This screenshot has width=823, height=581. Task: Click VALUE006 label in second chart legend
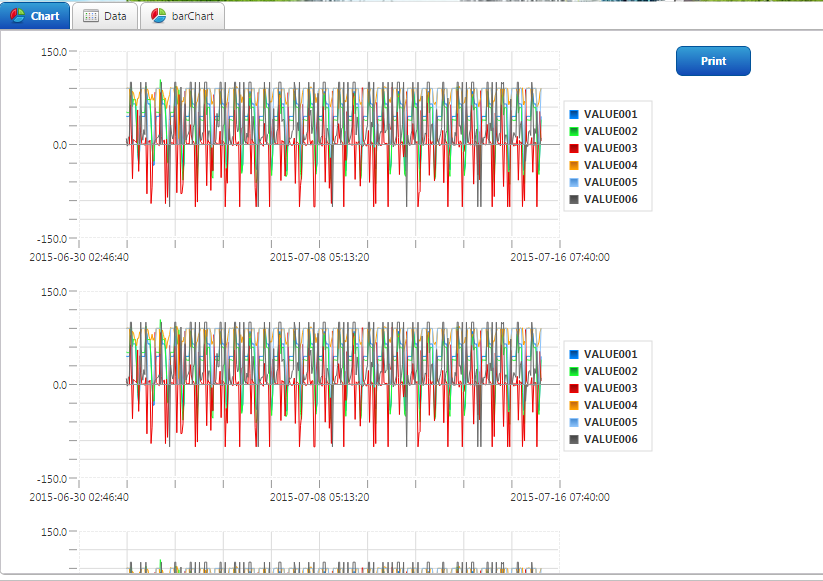611,439
